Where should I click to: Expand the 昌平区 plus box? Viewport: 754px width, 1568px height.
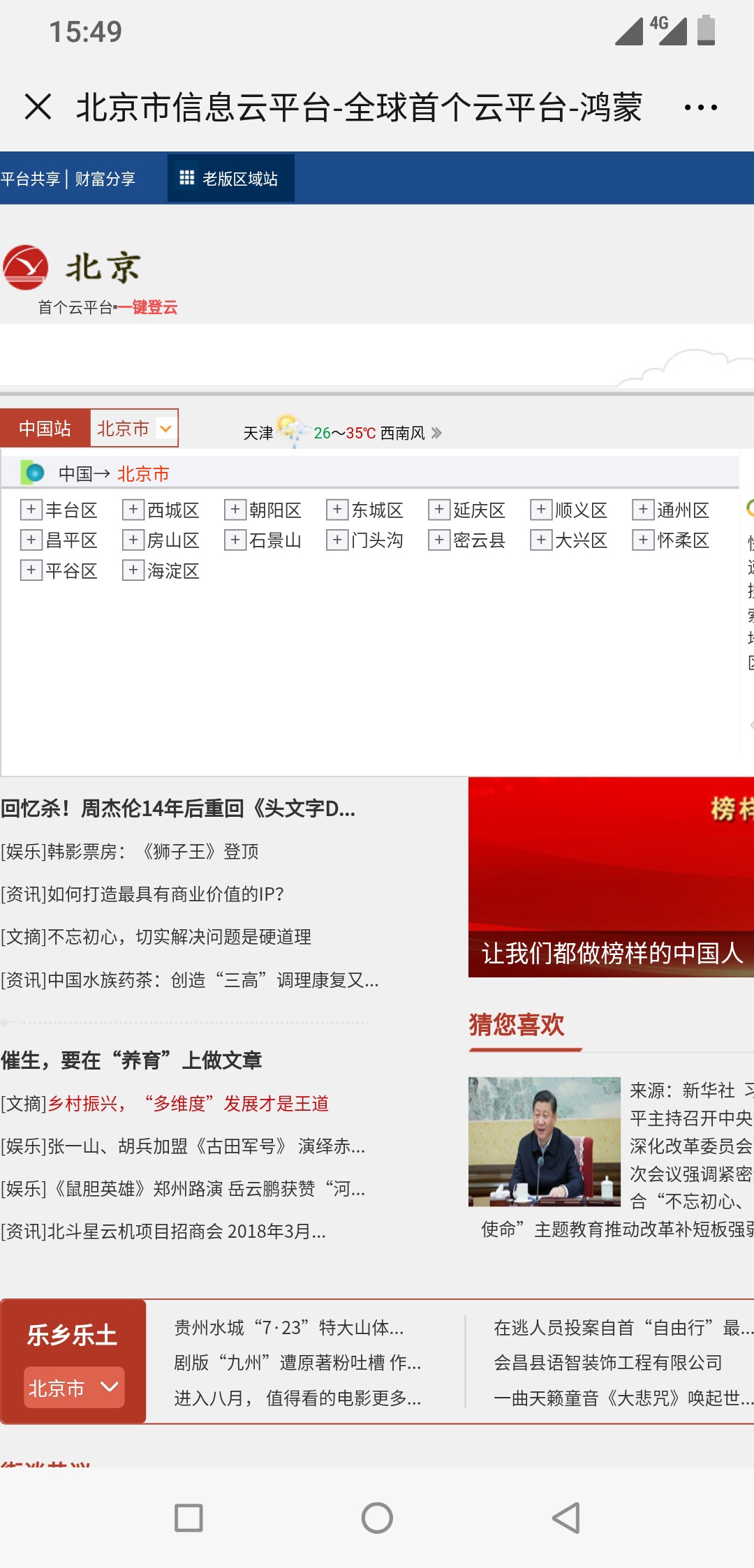31,540
